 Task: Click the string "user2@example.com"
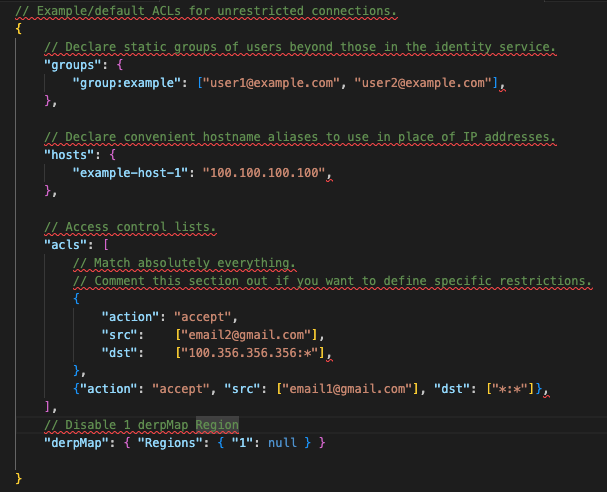tap(423, 83)
